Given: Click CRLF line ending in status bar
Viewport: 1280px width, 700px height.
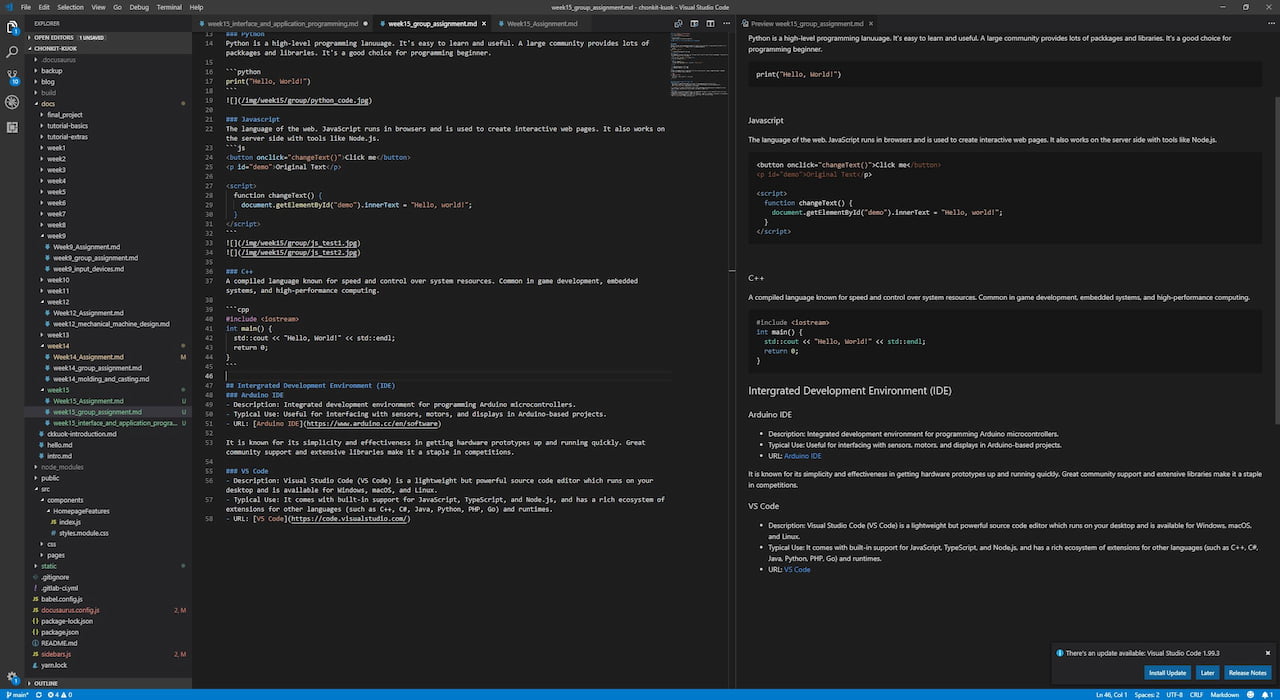Looking at the screenshot, I should (x=1198, y=694).
